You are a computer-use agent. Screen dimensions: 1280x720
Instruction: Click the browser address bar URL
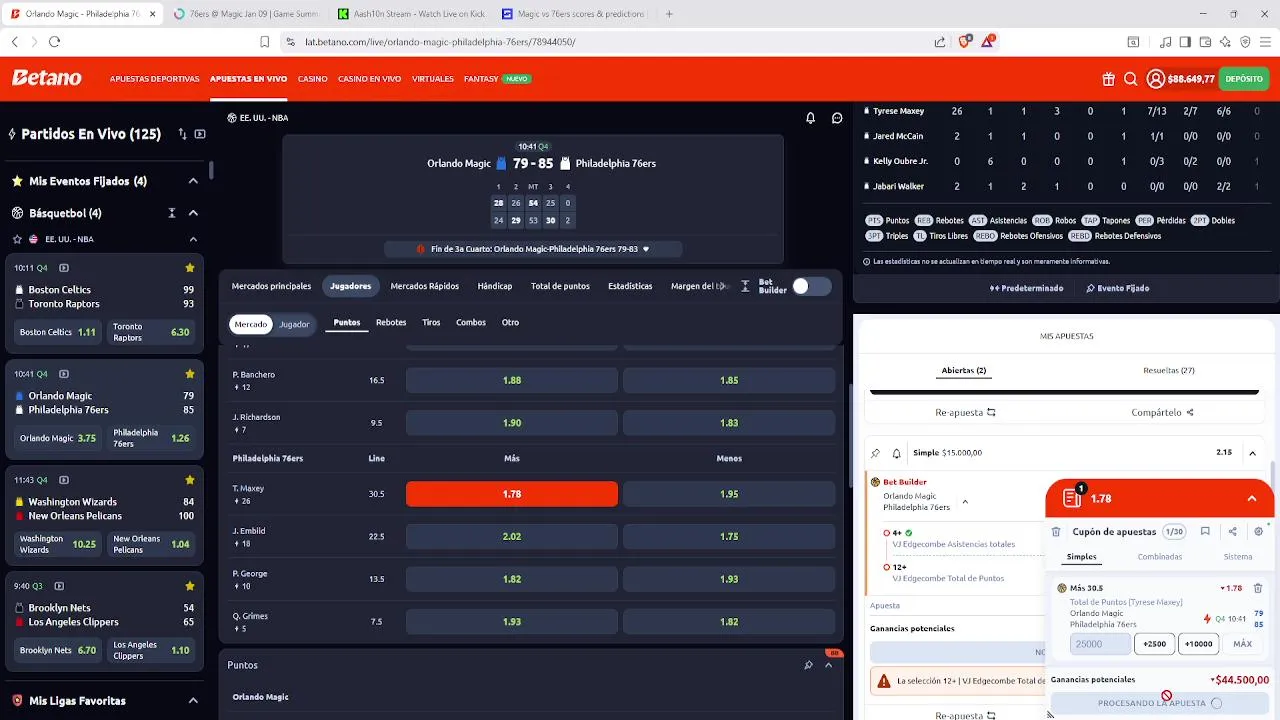coord(440,42)
